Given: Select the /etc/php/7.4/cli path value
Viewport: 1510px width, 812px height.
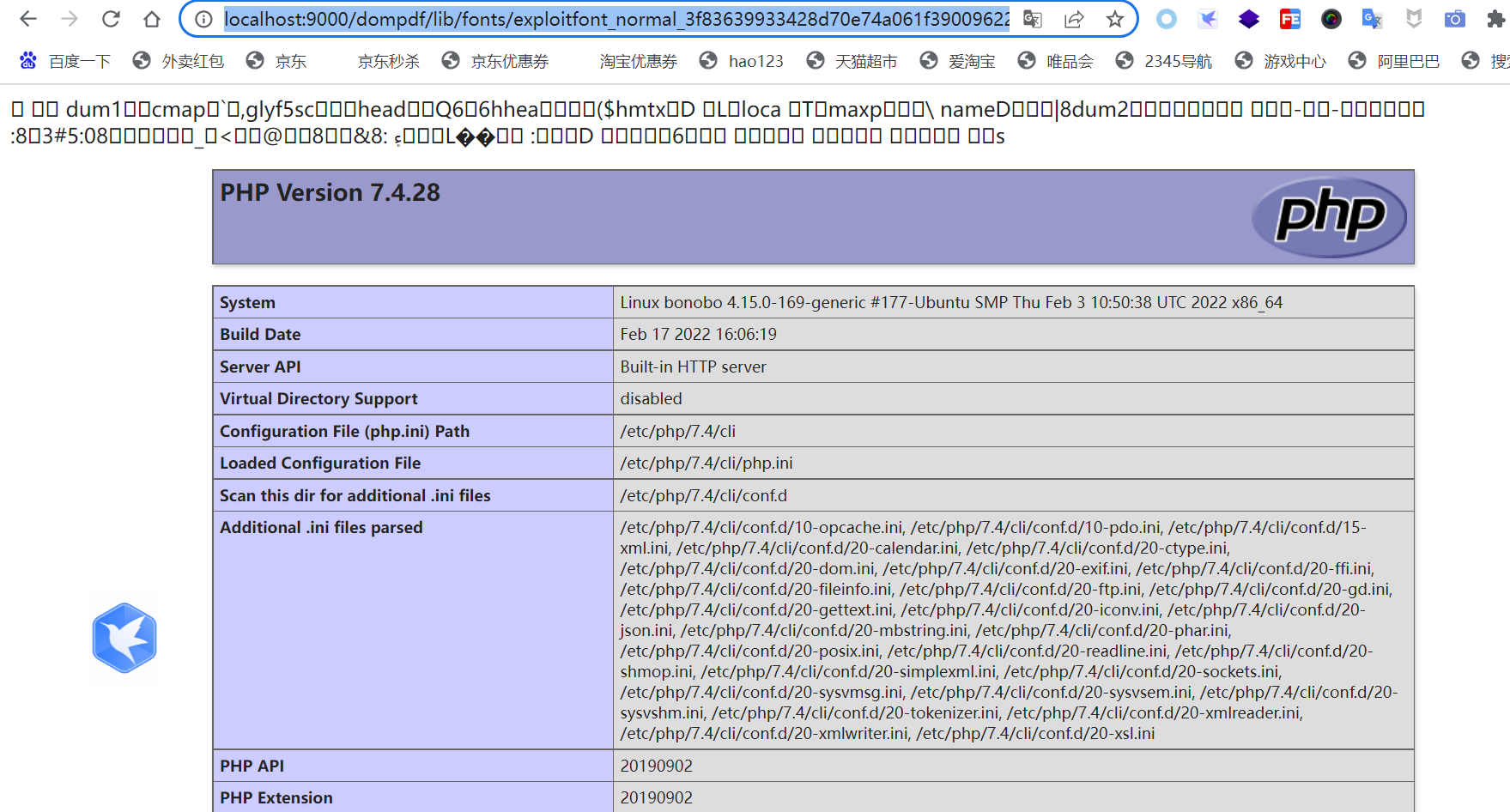Looking at the screenshot, I should tap(677, 431).
